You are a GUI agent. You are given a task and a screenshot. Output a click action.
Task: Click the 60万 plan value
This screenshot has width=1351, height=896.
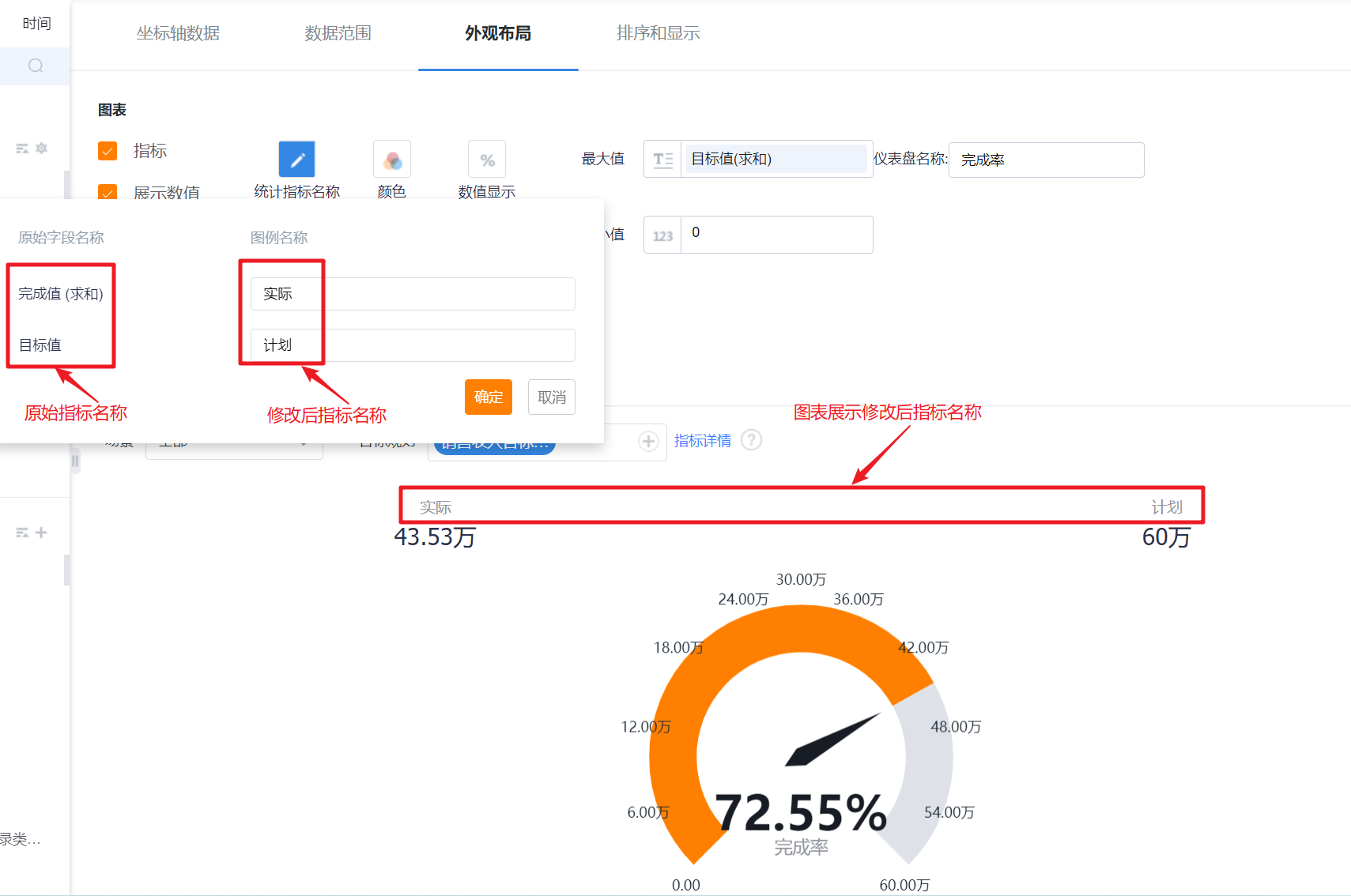click(x=1166, y=537)
